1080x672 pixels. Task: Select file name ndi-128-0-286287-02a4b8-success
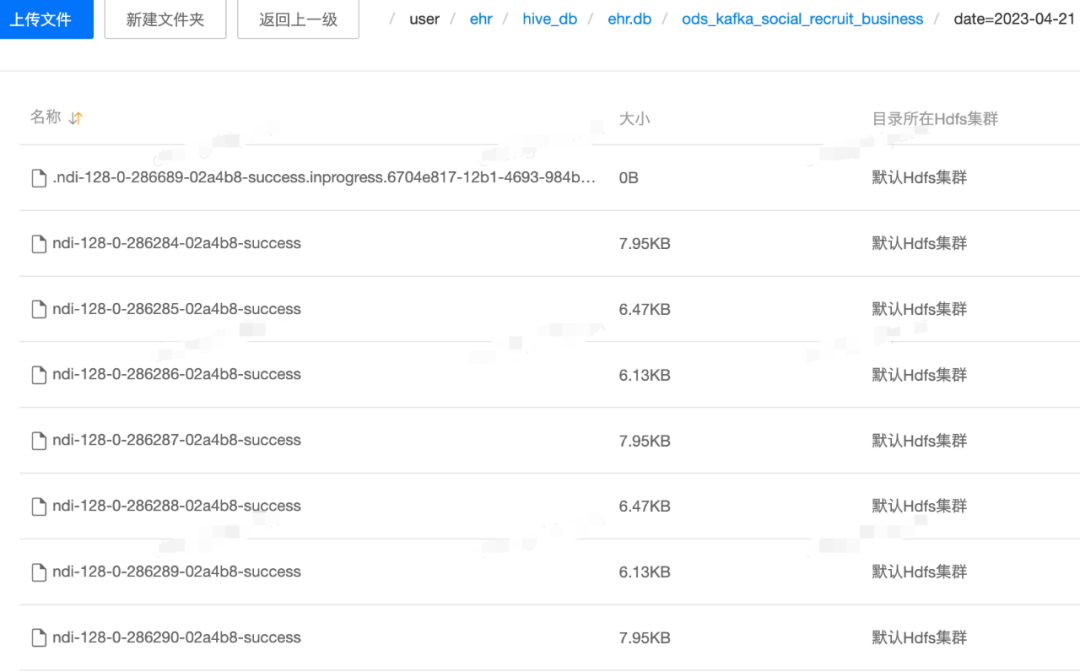click(x=176, y=440)
